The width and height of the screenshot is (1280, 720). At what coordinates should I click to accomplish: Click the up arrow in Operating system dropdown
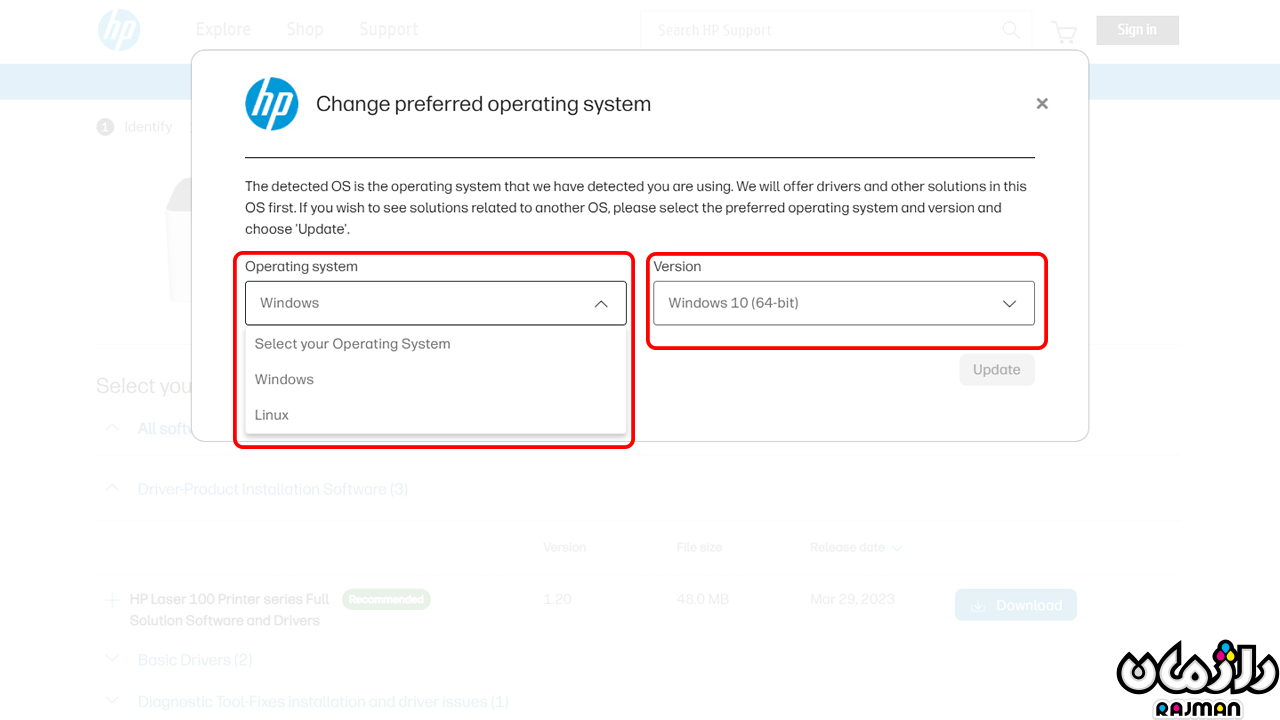pyautogui.click(x=601, y=304)
